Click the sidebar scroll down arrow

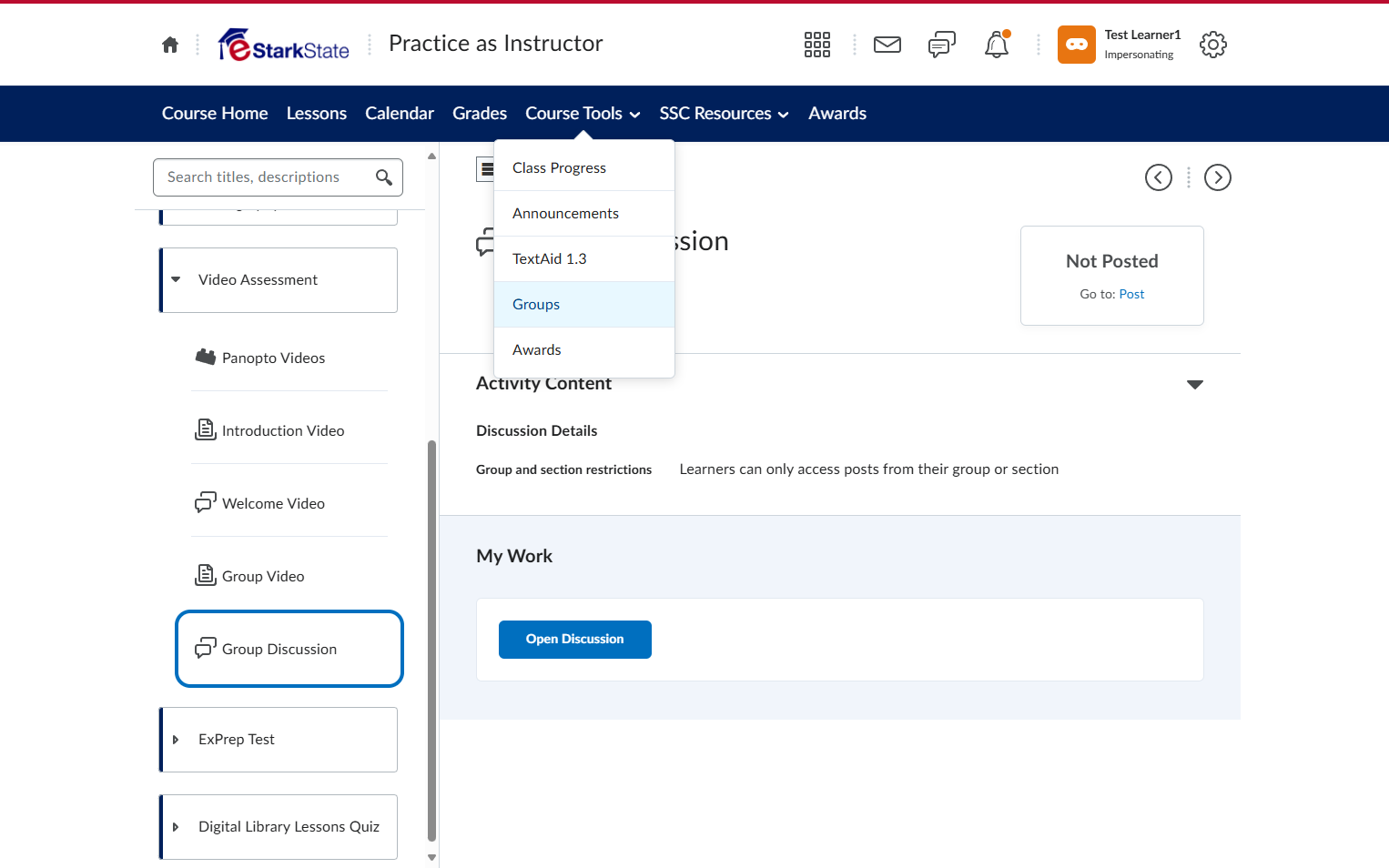point(431,857)
